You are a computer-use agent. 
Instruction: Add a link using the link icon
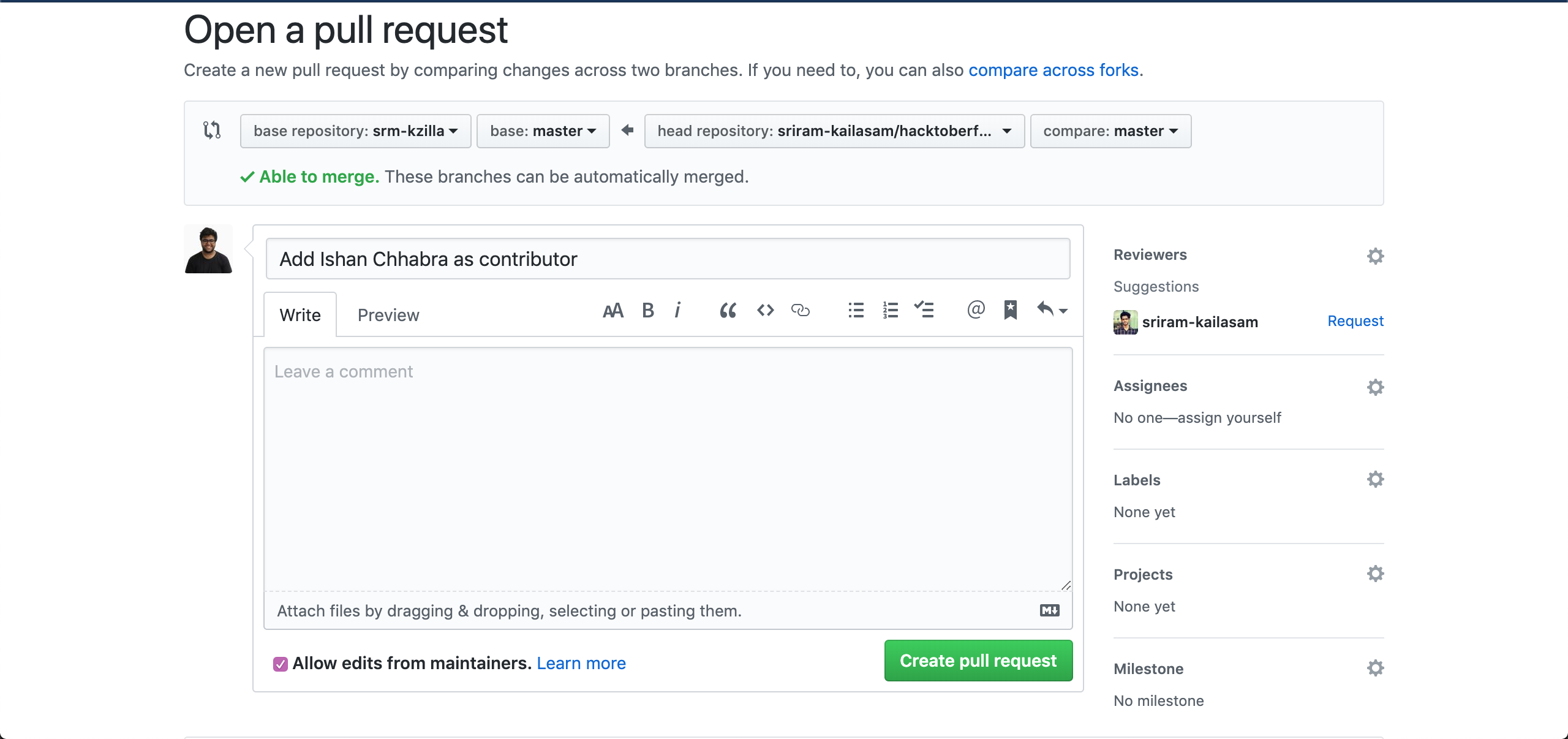800,311
